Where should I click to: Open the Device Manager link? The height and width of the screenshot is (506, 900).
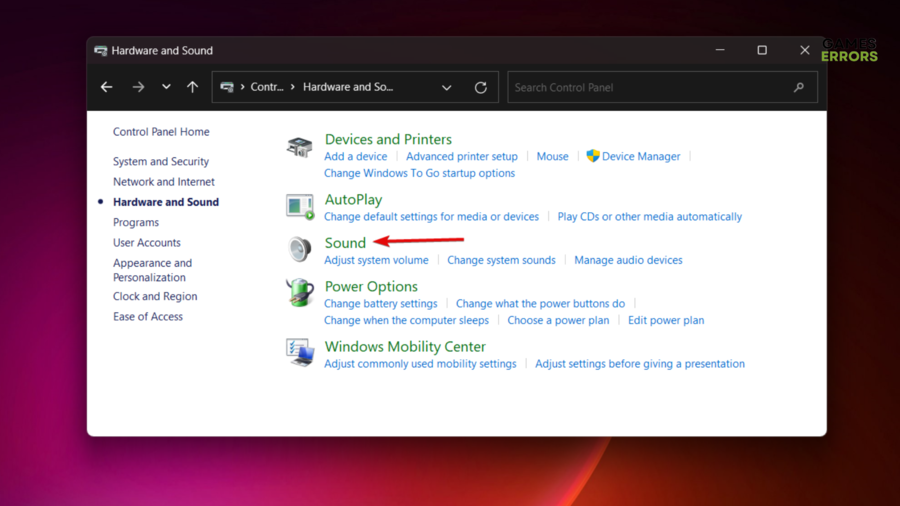[x=640, y=157]
